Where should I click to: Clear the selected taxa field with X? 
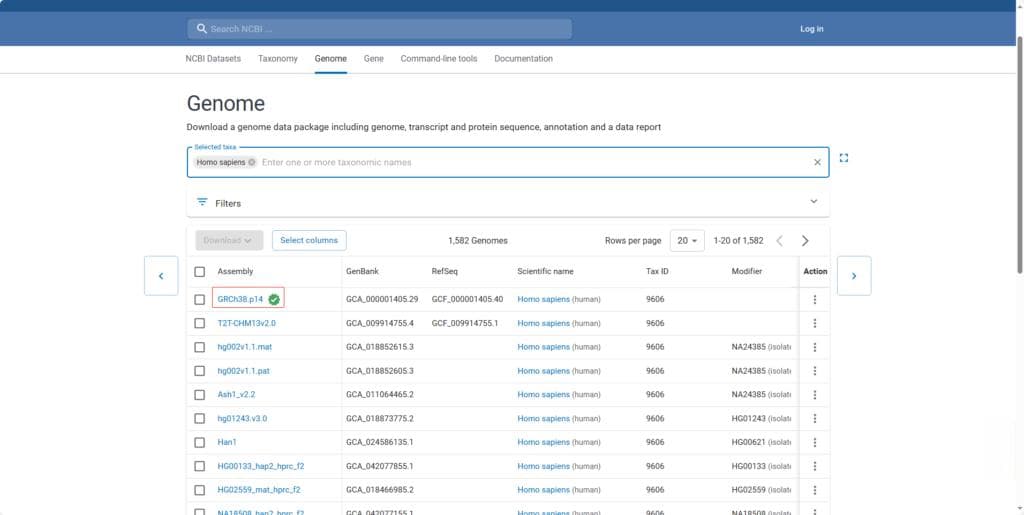[817, 163]
